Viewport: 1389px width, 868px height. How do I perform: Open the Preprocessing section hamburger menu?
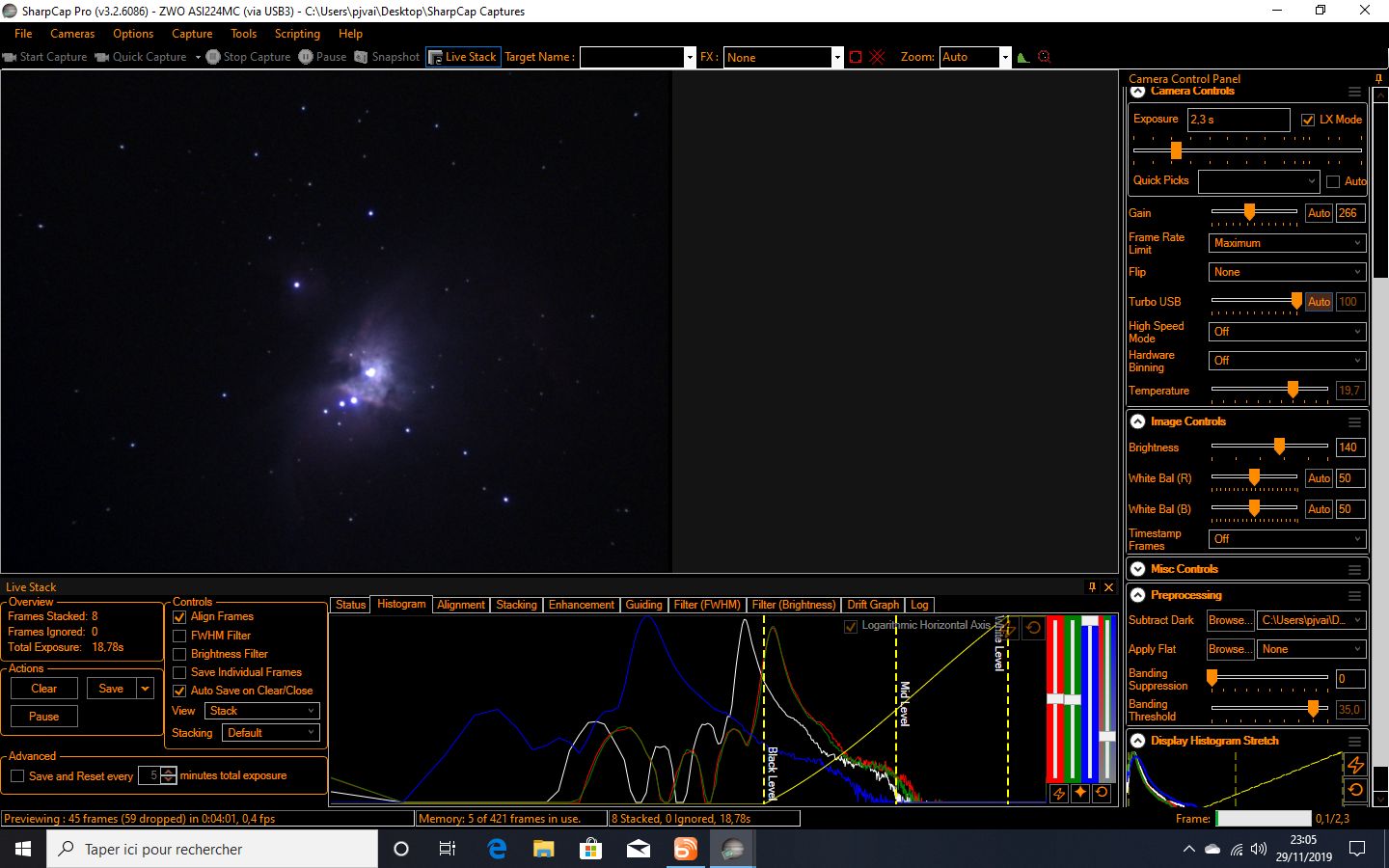pyautogui.click(x=1354, y=596)
